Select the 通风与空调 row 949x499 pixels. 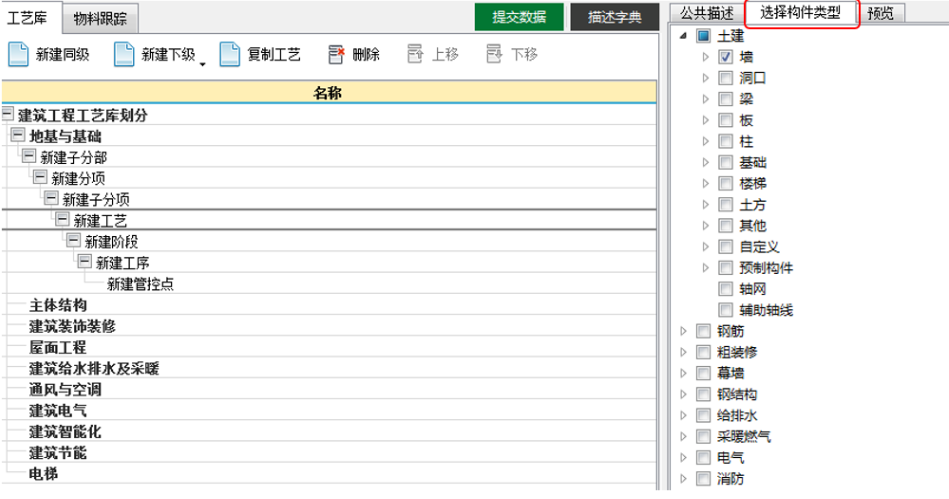click(329, 389)
